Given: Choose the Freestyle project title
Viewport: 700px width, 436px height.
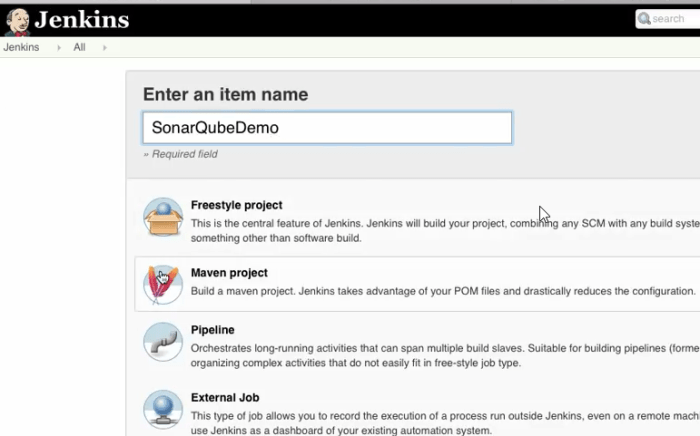Looking at the screenshot, I should [x=236, y=205].
